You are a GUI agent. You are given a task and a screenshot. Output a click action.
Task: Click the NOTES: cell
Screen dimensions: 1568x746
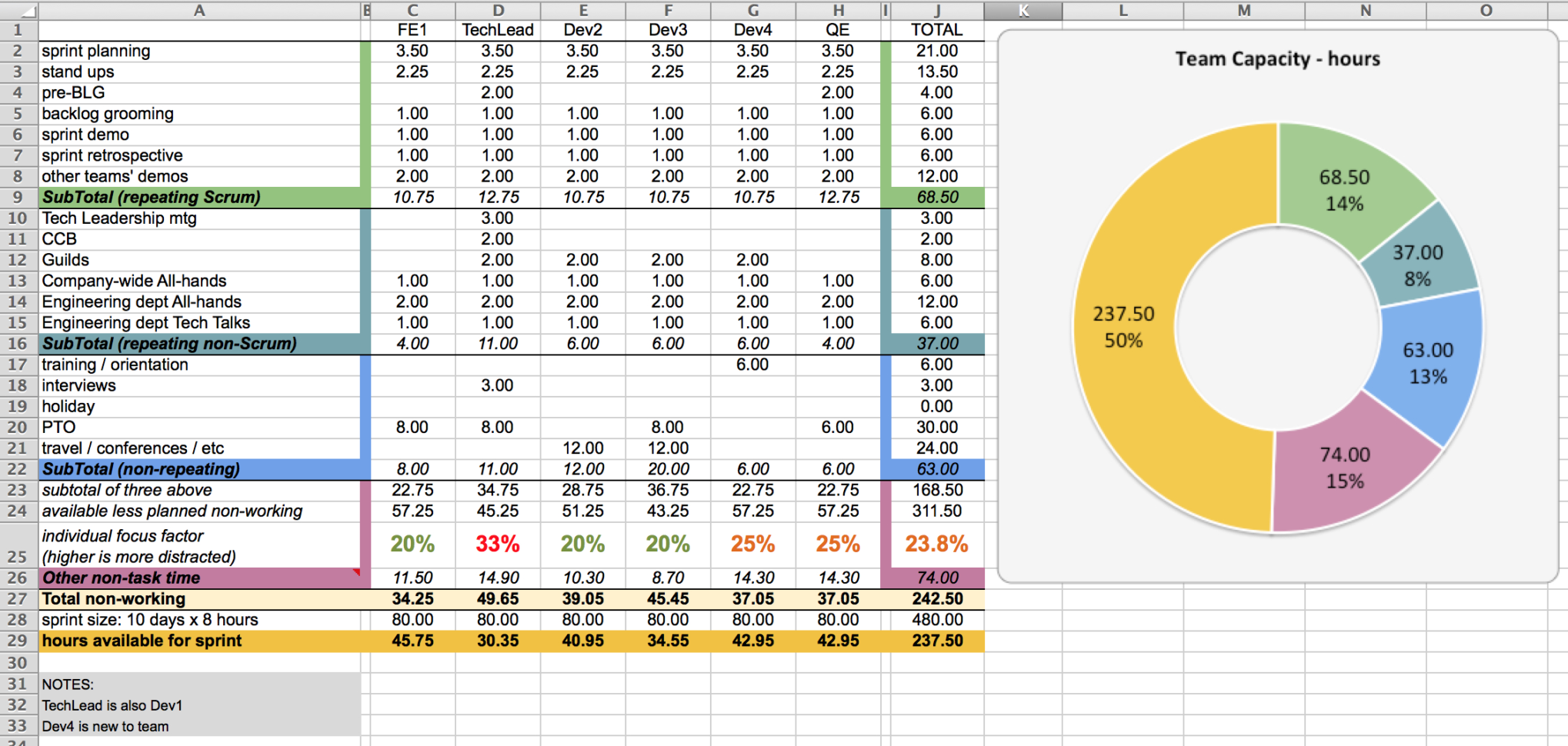pos(68,683)
